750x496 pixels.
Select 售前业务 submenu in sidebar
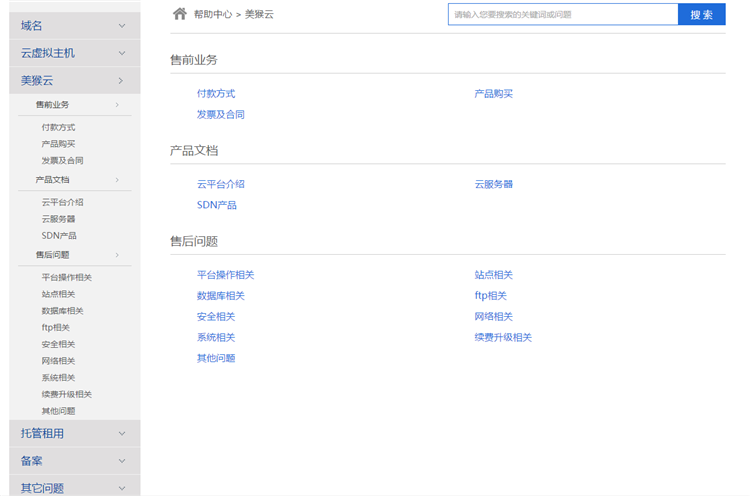tap(53, 105)
